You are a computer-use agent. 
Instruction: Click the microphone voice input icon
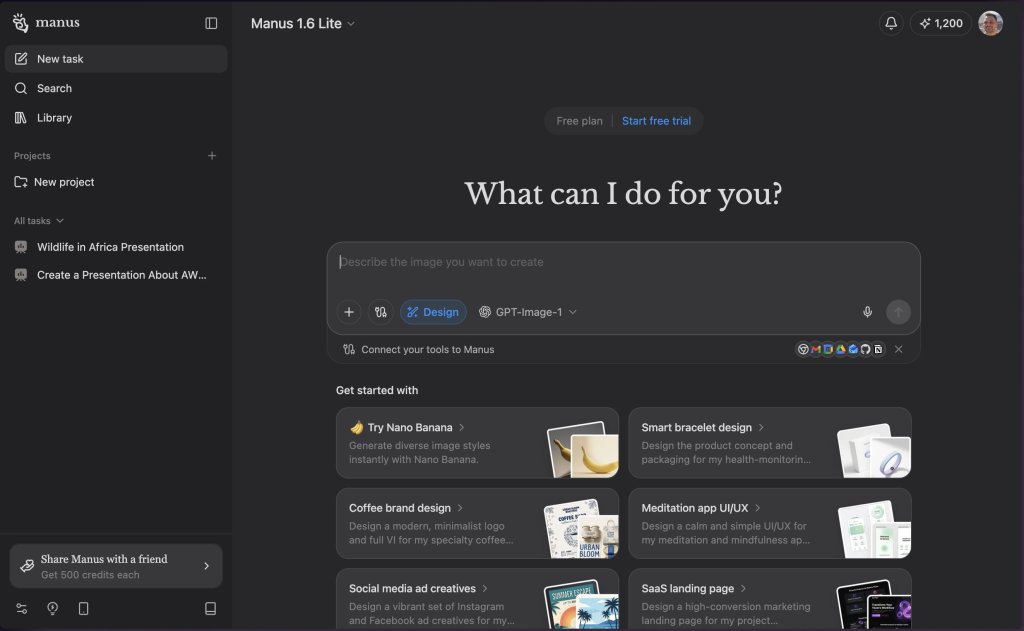867,312
